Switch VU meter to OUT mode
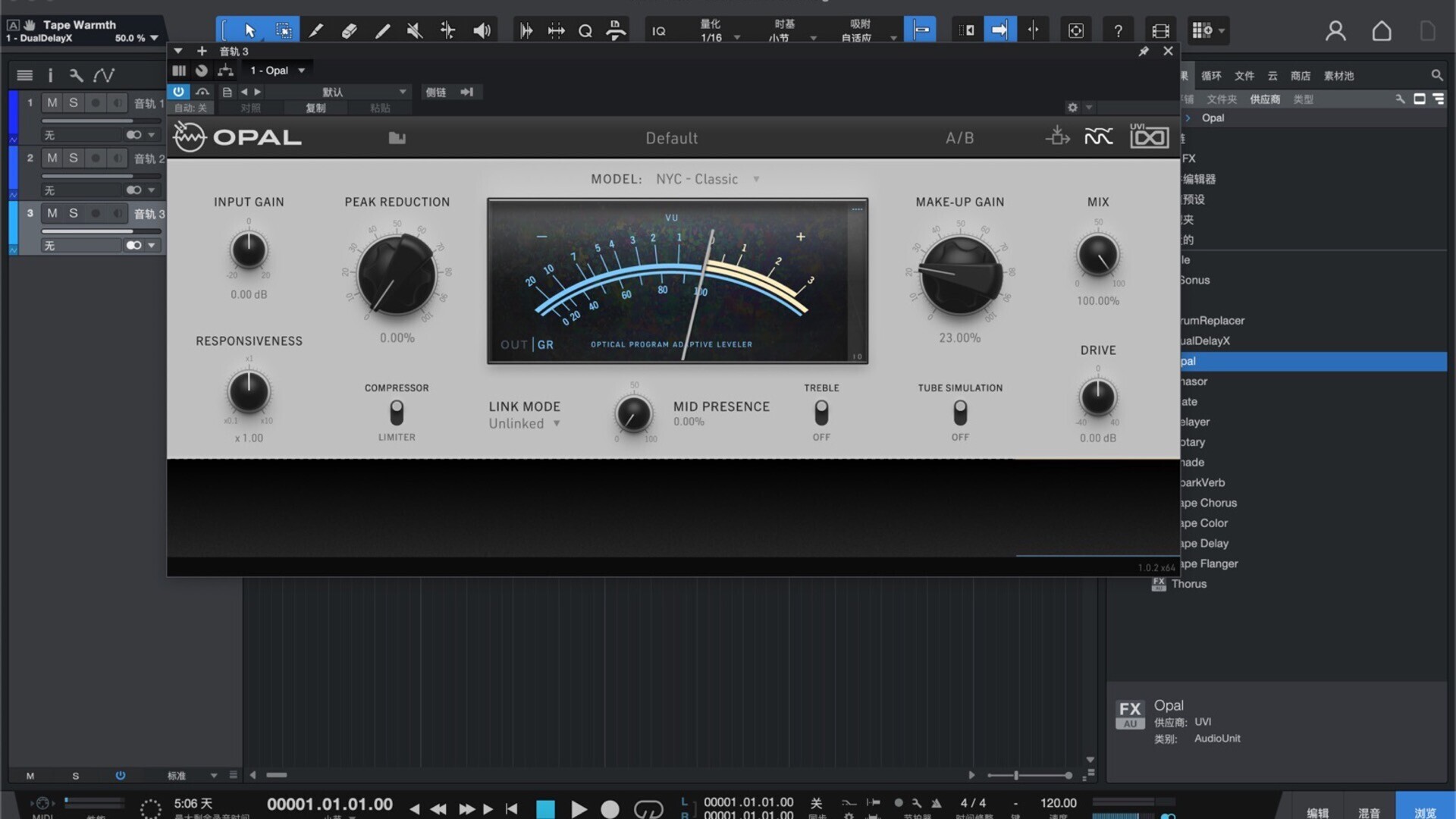Viewport: 1456px width, 819px height. (x=514, y=344)
